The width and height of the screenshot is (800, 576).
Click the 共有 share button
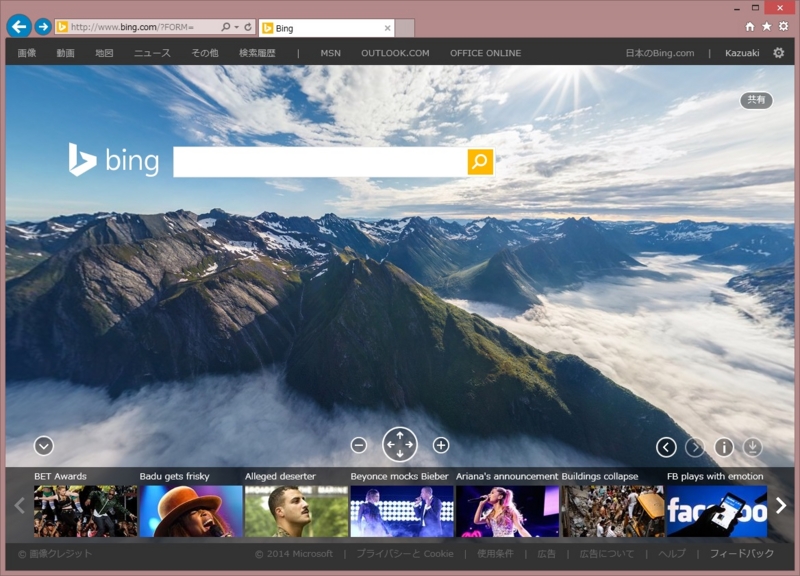[x=756, y=100]
